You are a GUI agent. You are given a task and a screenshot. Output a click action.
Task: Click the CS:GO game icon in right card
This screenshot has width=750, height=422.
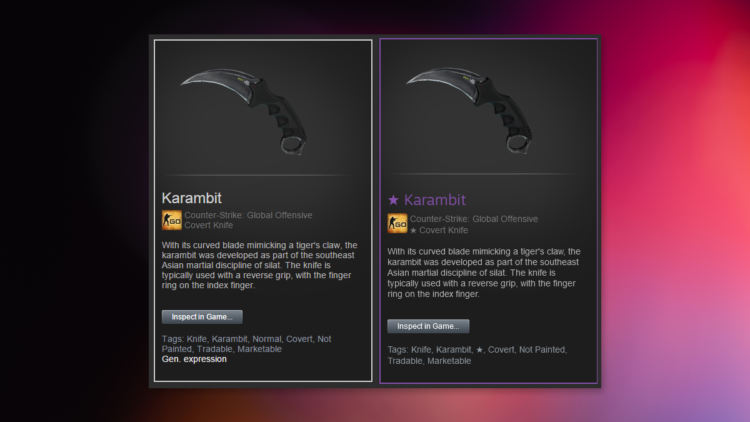point(397,223)
